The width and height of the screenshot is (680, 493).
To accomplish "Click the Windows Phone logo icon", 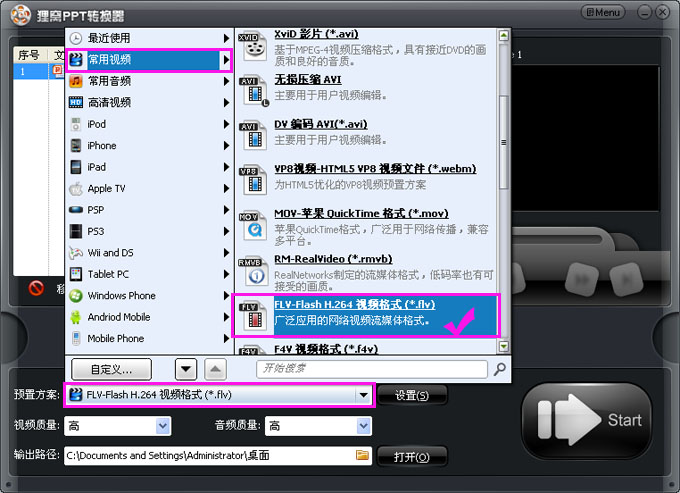I will pyautogui.click(x=75, y=296).
